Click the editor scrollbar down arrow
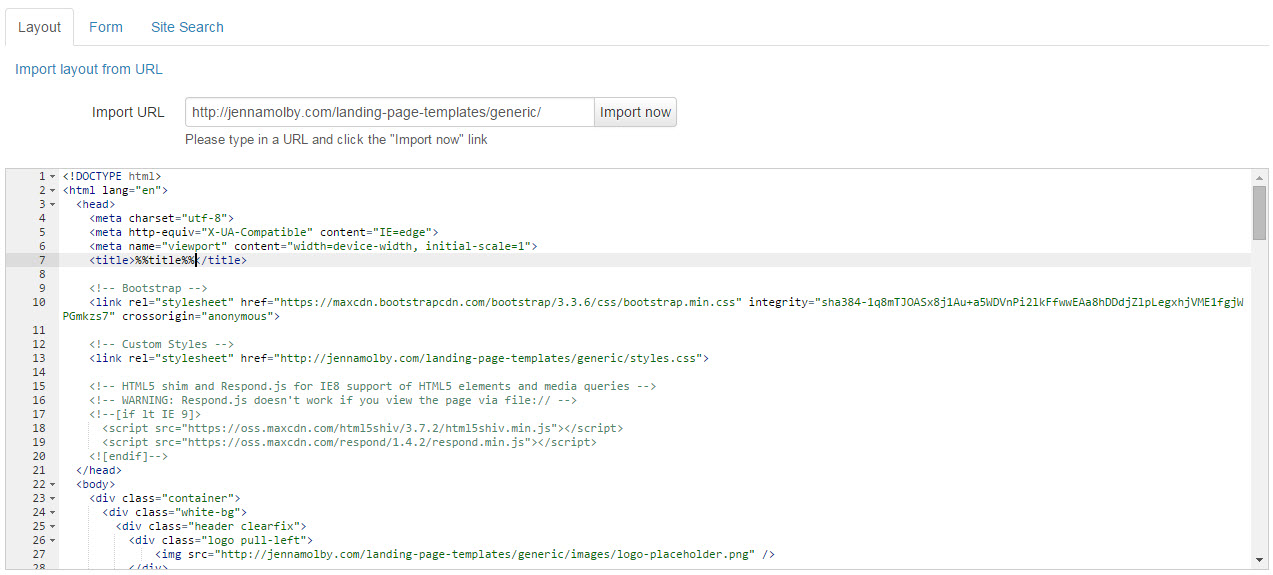Screen dimensions: 1273x575 [x=1259, y=559]
